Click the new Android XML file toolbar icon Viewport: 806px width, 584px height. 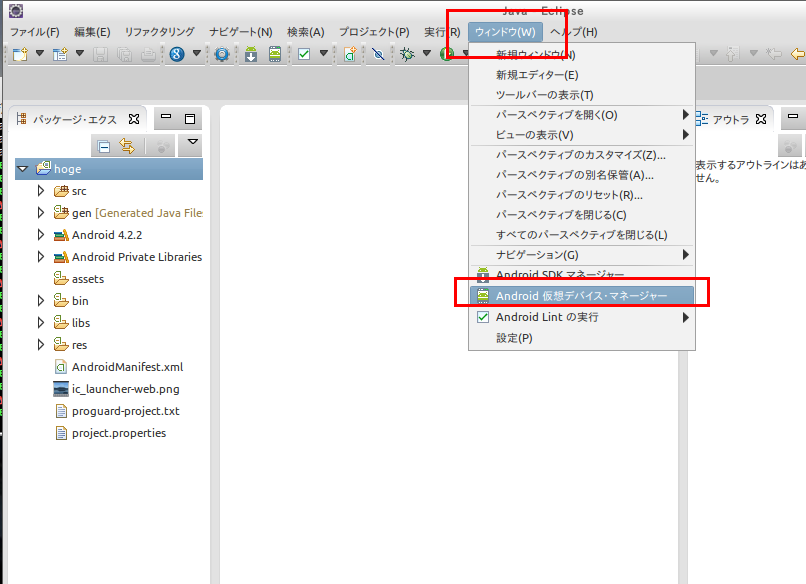(x=350, y=53)
